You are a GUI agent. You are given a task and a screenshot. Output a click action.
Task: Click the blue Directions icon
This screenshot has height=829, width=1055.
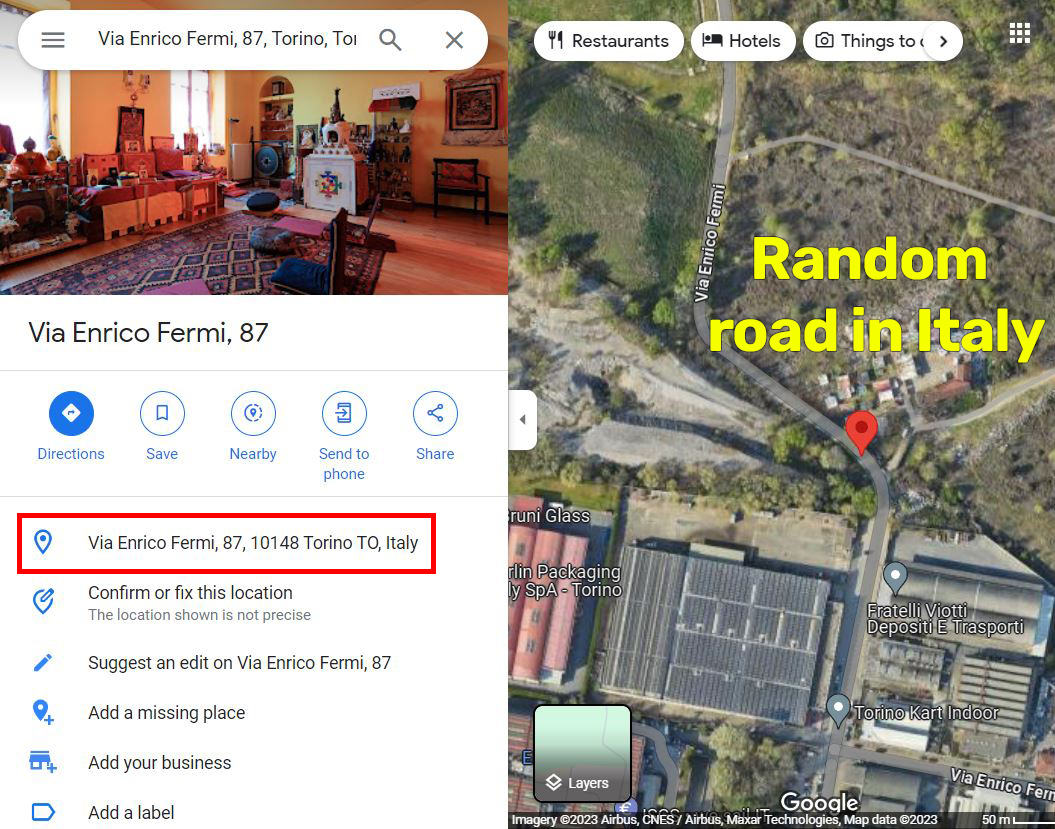(x=71, y=413)
